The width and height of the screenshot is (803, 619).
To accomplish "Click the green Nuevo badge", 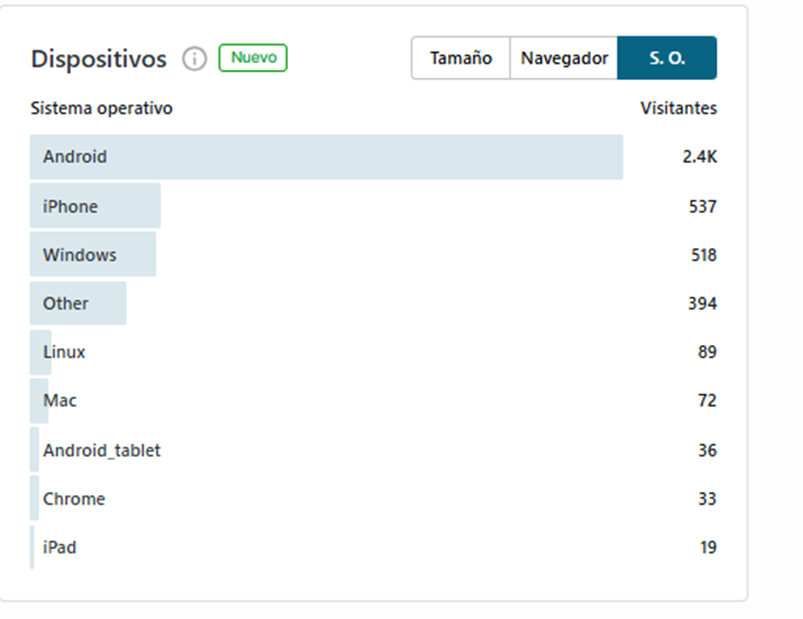I will 253,58.
